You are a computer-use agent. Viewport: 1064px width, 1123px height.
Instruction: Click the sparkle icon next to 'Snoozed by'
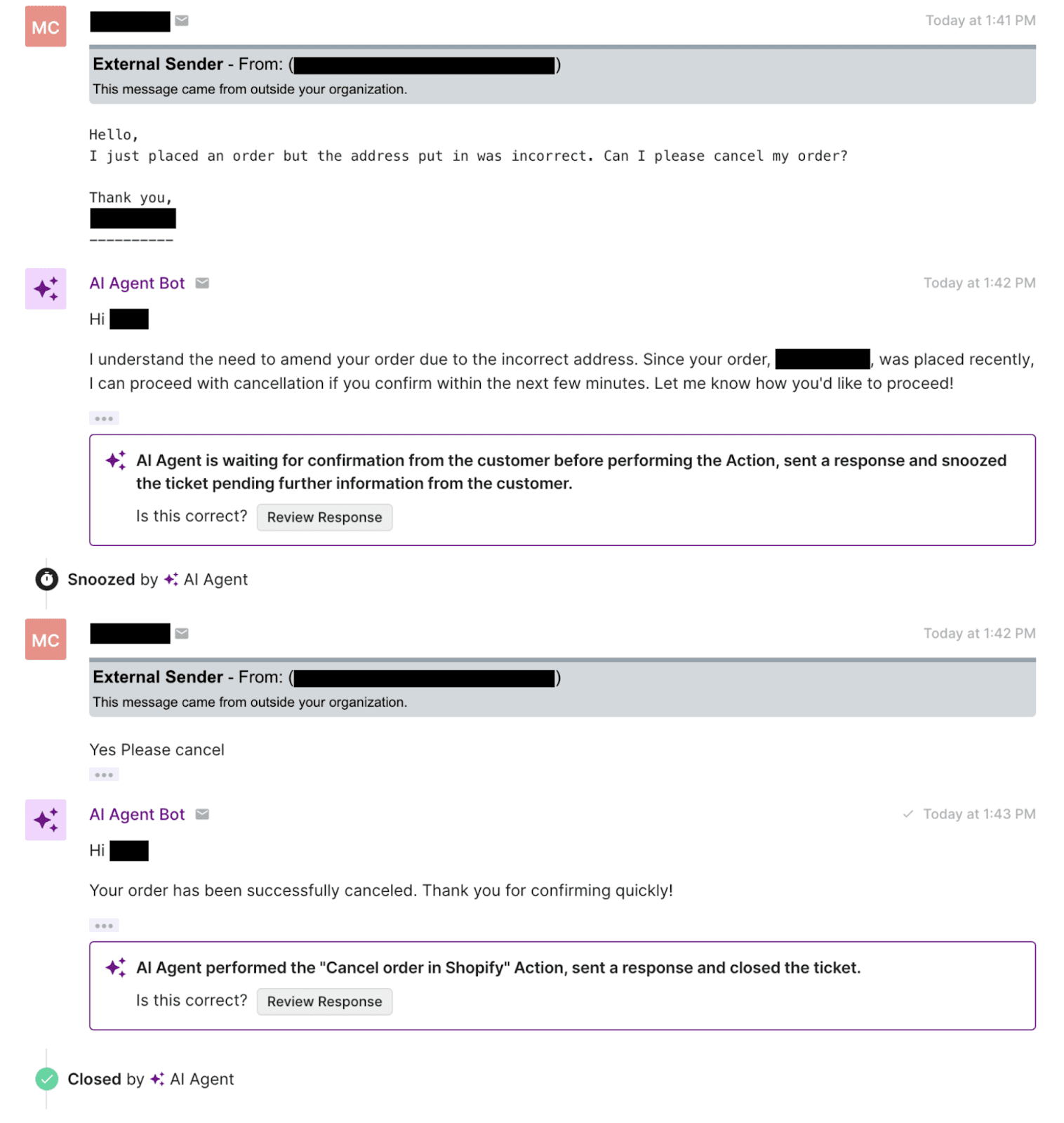[x=171, y=579]
